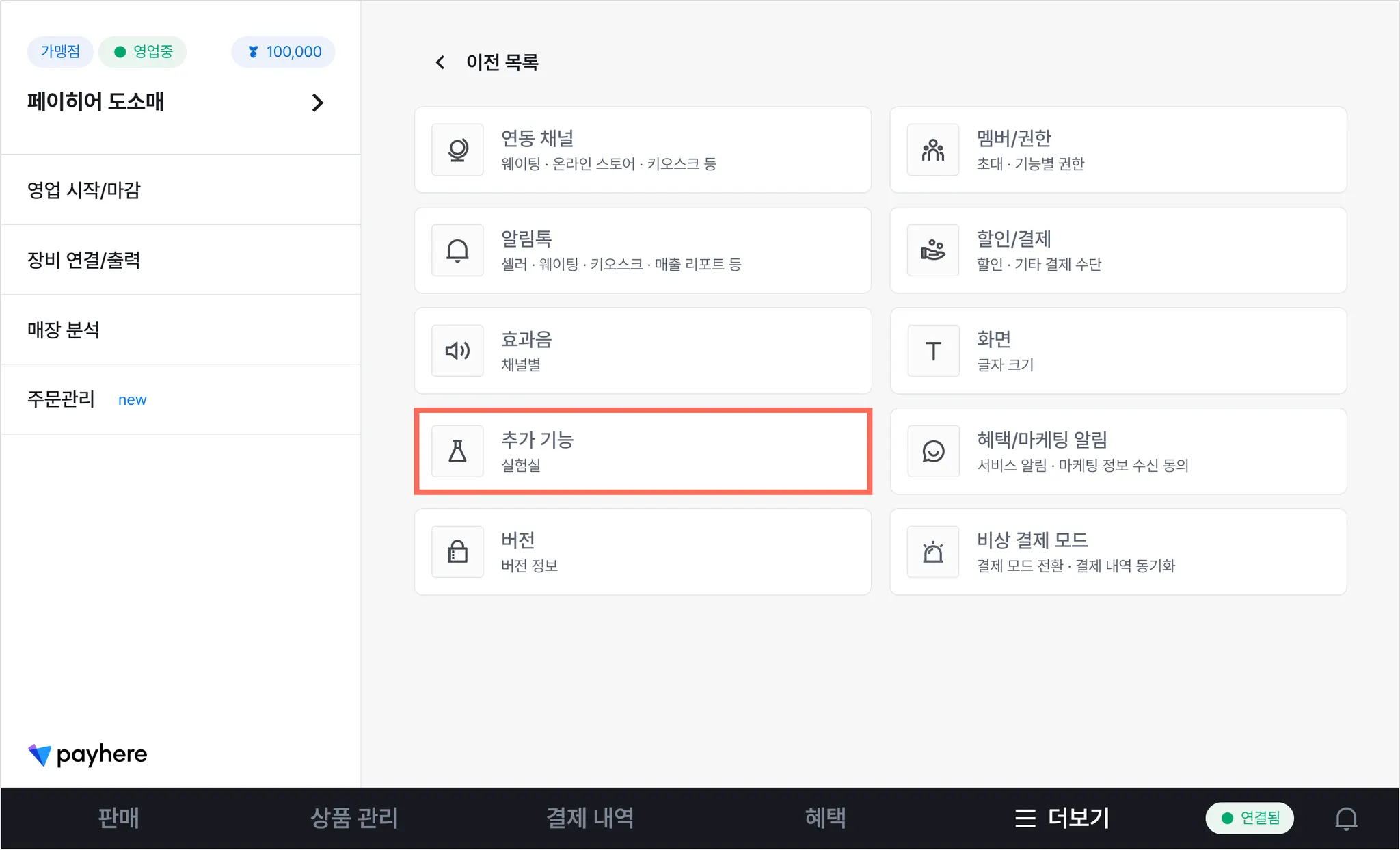Click the members icon for 멤버/권한
Screen dimensions: 1400x850
point(933,150)
